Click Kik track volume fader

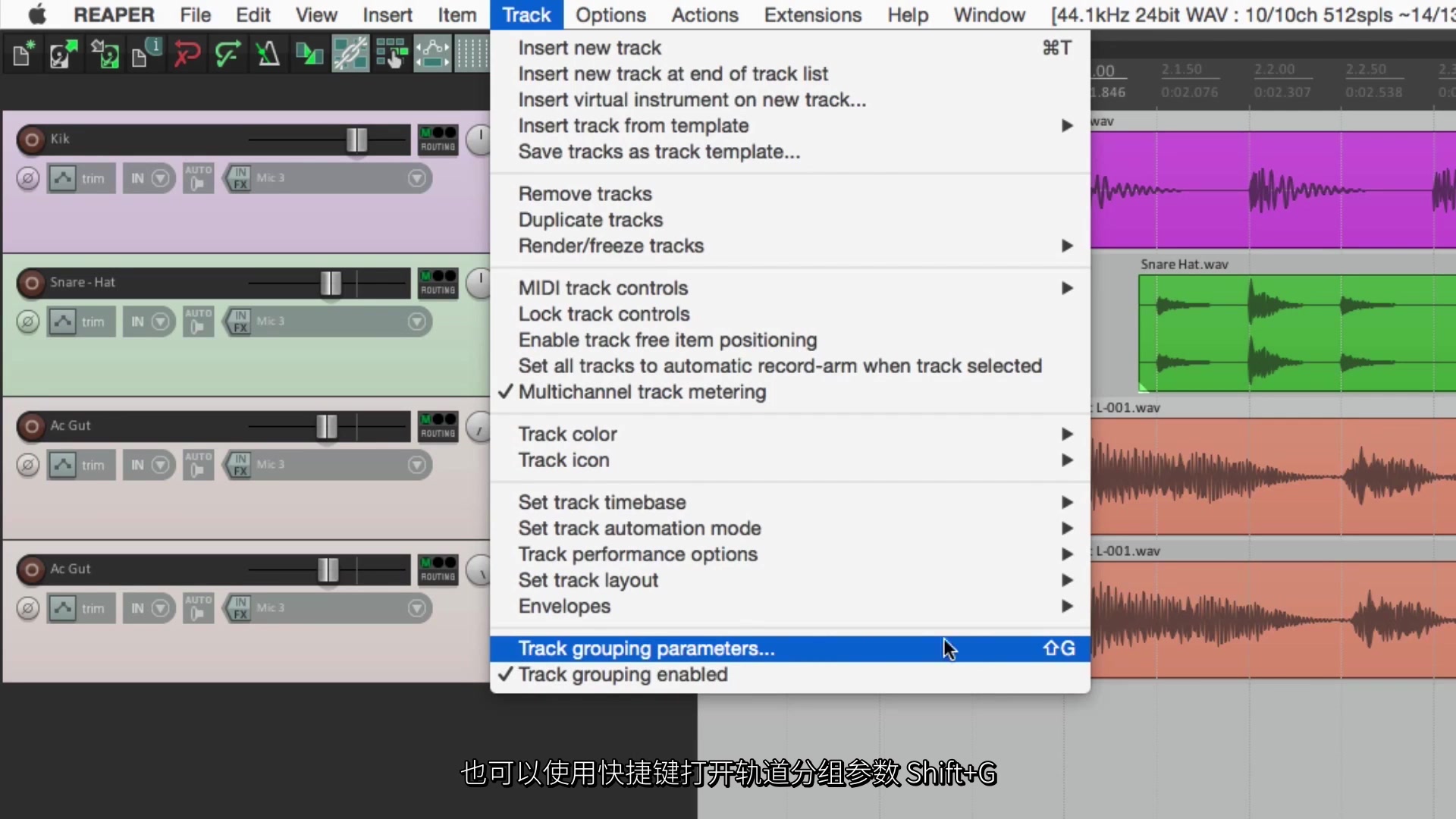pyautogui.click(x=356, y=140)
